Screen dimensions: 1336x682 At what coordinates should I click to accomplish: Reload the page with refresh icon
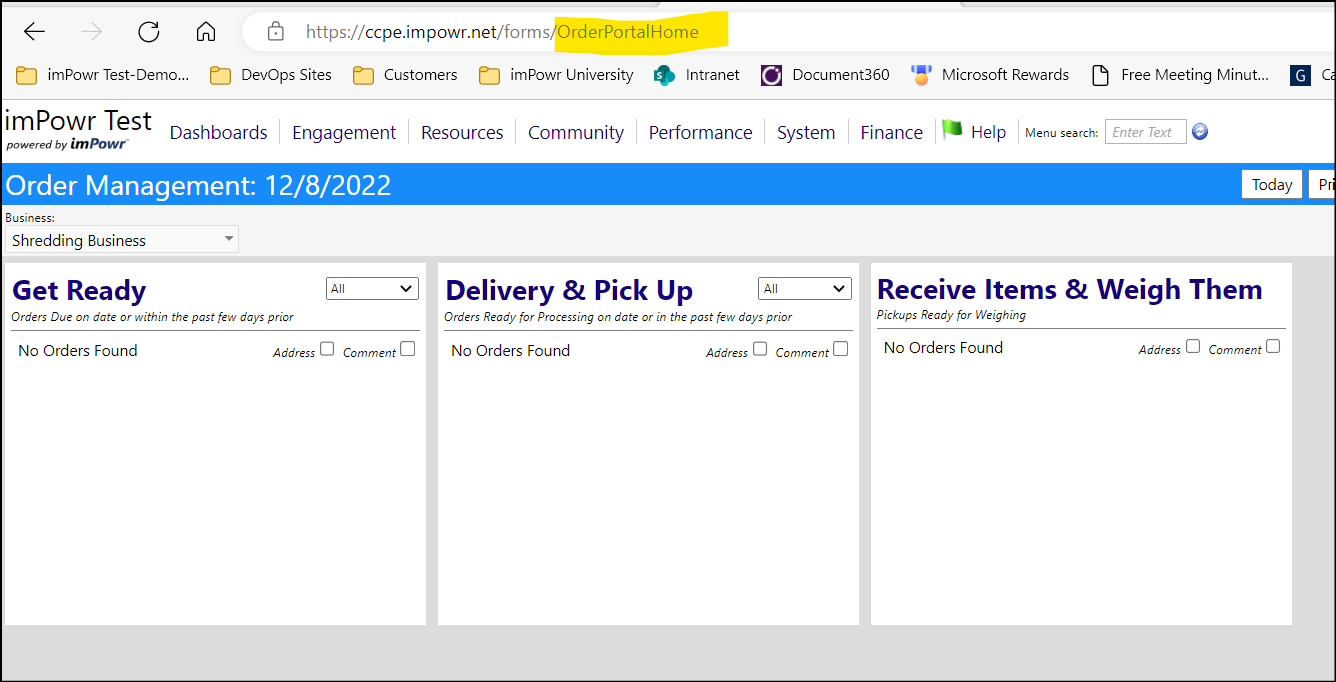point(149,32)
